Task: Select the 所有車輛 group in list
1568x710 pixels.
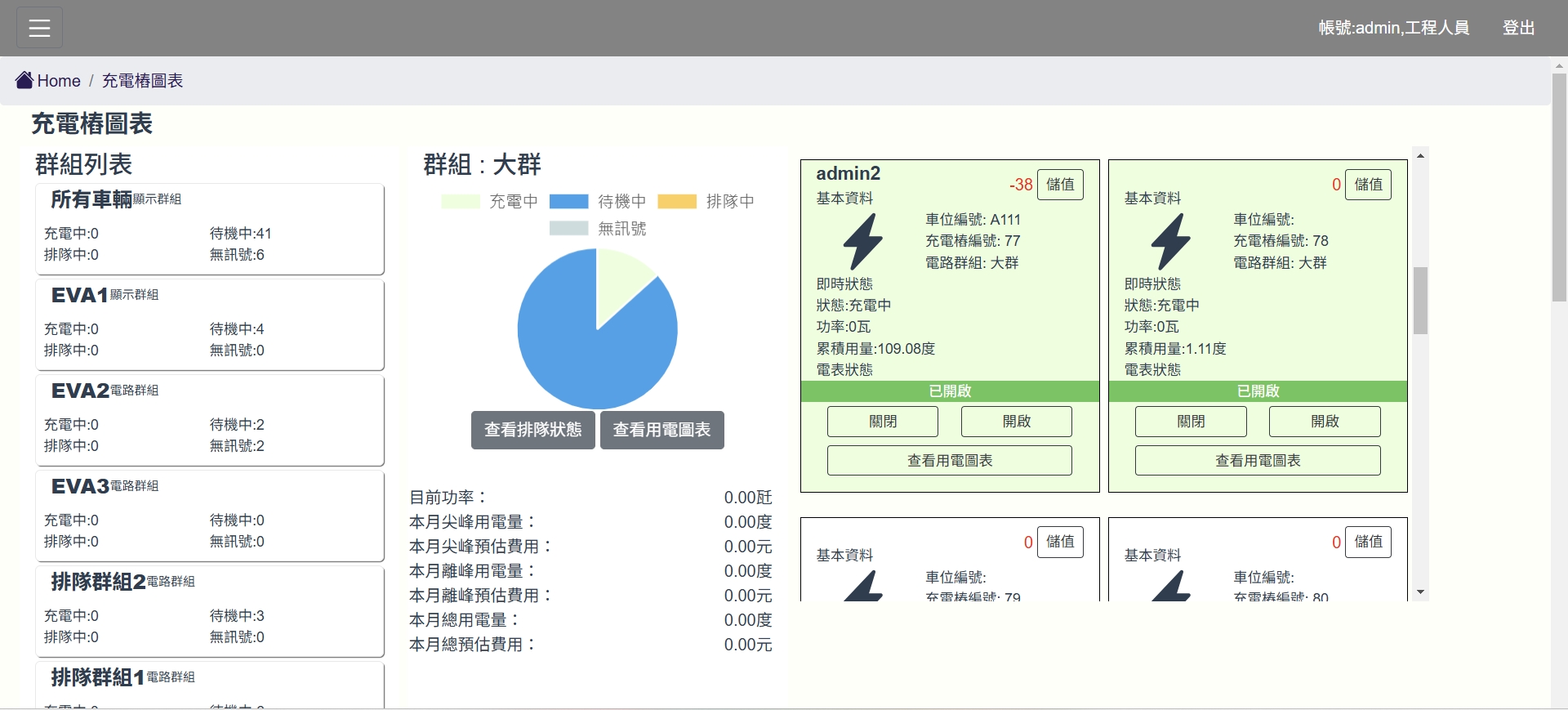Action: (210, 229)
